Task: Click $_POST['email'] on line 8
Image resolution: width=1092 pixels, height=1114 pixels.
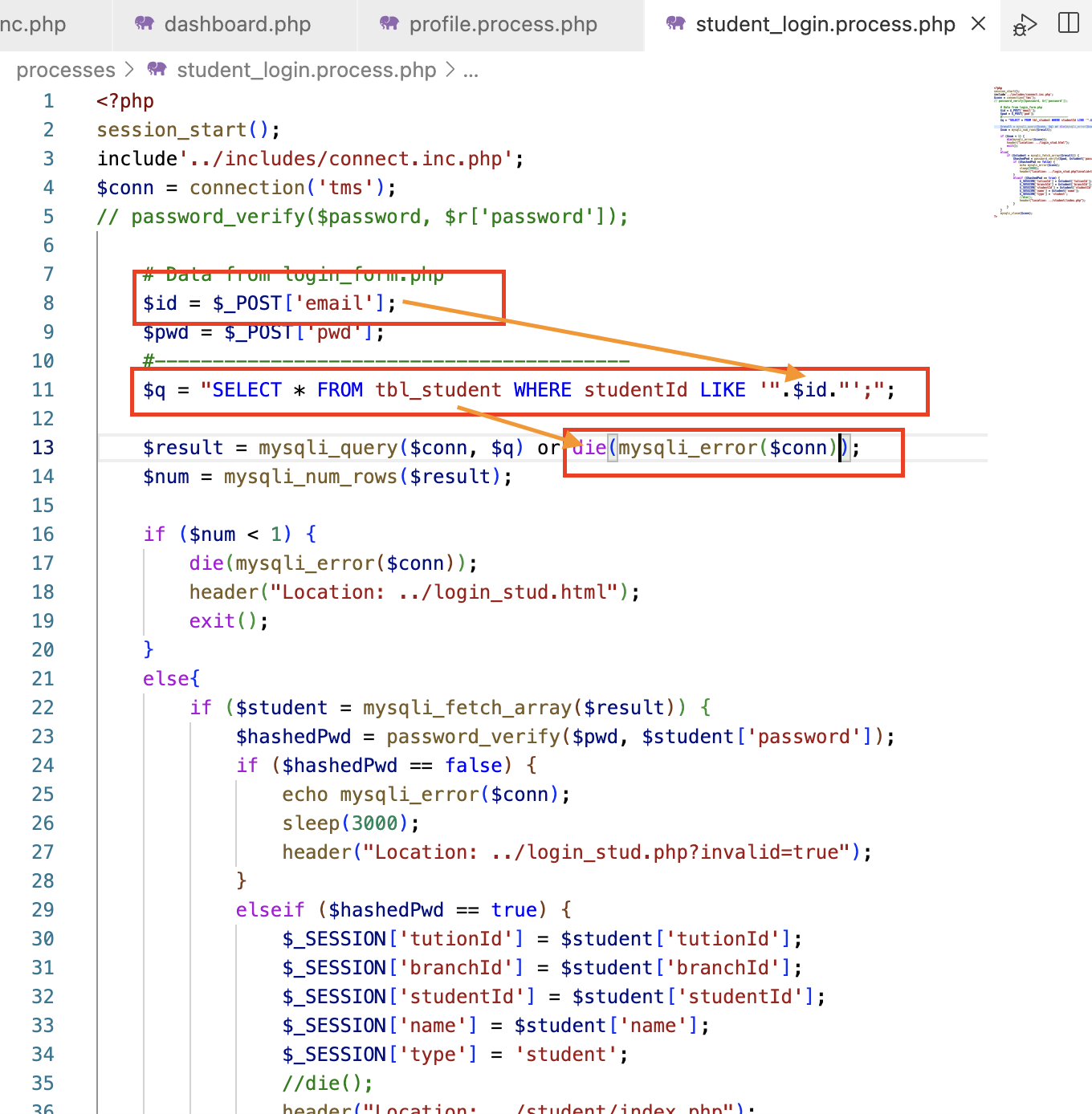Action: (299, 303)
